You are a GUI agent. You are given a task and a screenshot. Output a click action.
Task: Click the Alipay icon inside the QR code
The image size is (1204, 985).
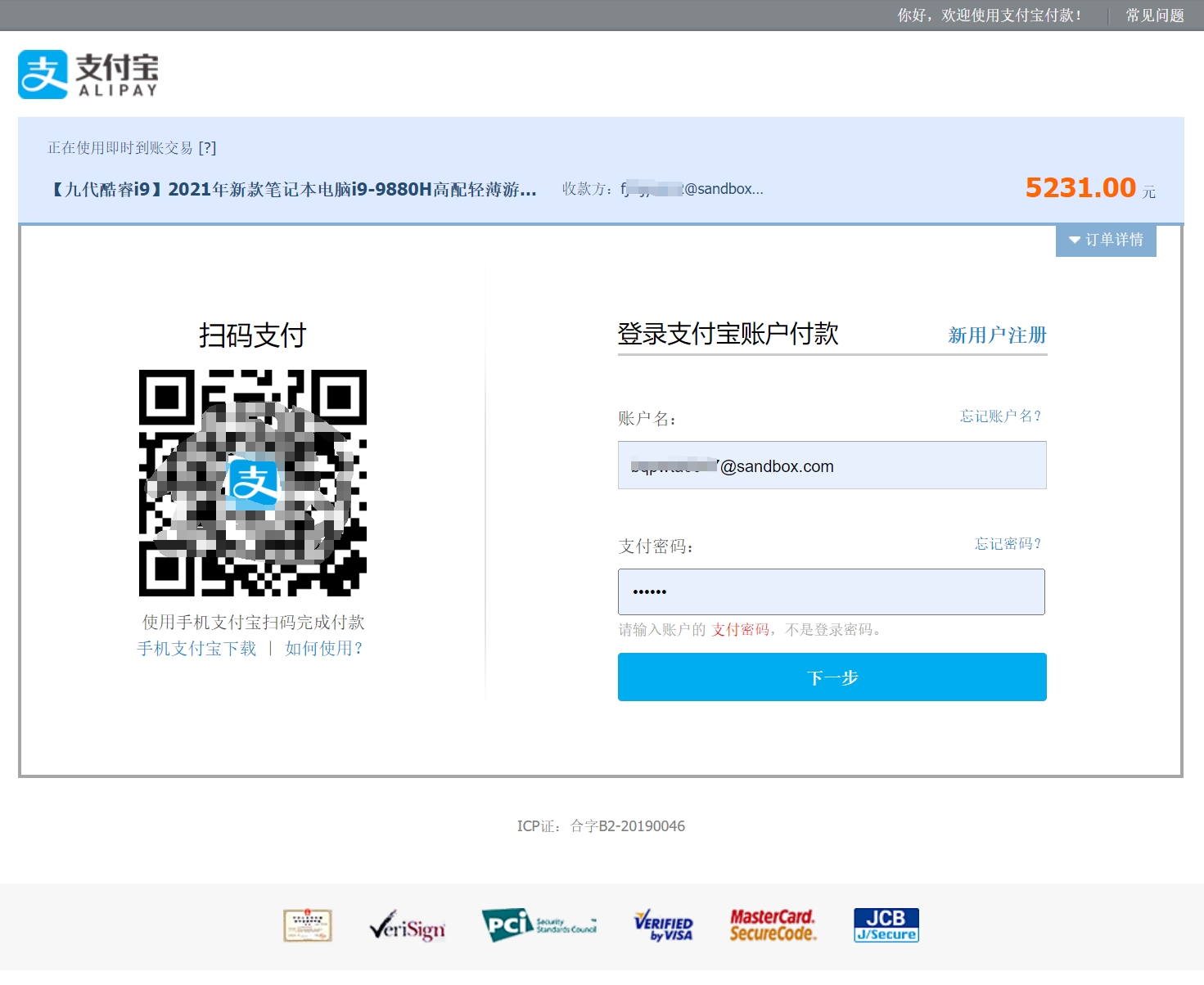pos(253,484)
